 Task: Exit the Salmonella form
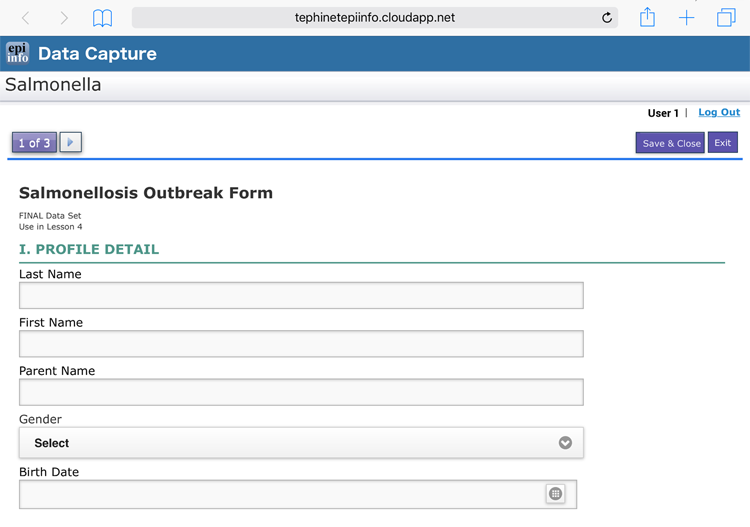[x=722, y=143]
